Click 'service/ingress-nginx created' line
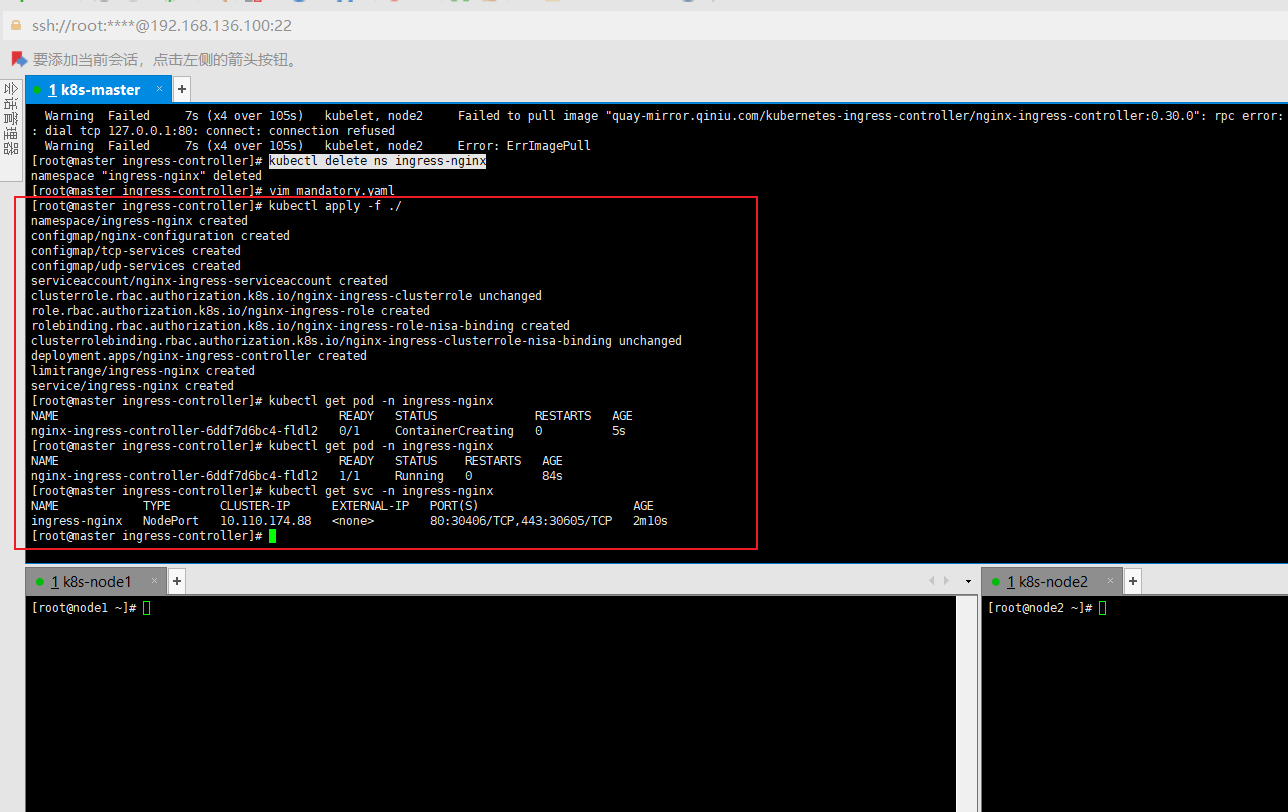This screenshot has width=1288, height=812. click(x=132, y=386)
